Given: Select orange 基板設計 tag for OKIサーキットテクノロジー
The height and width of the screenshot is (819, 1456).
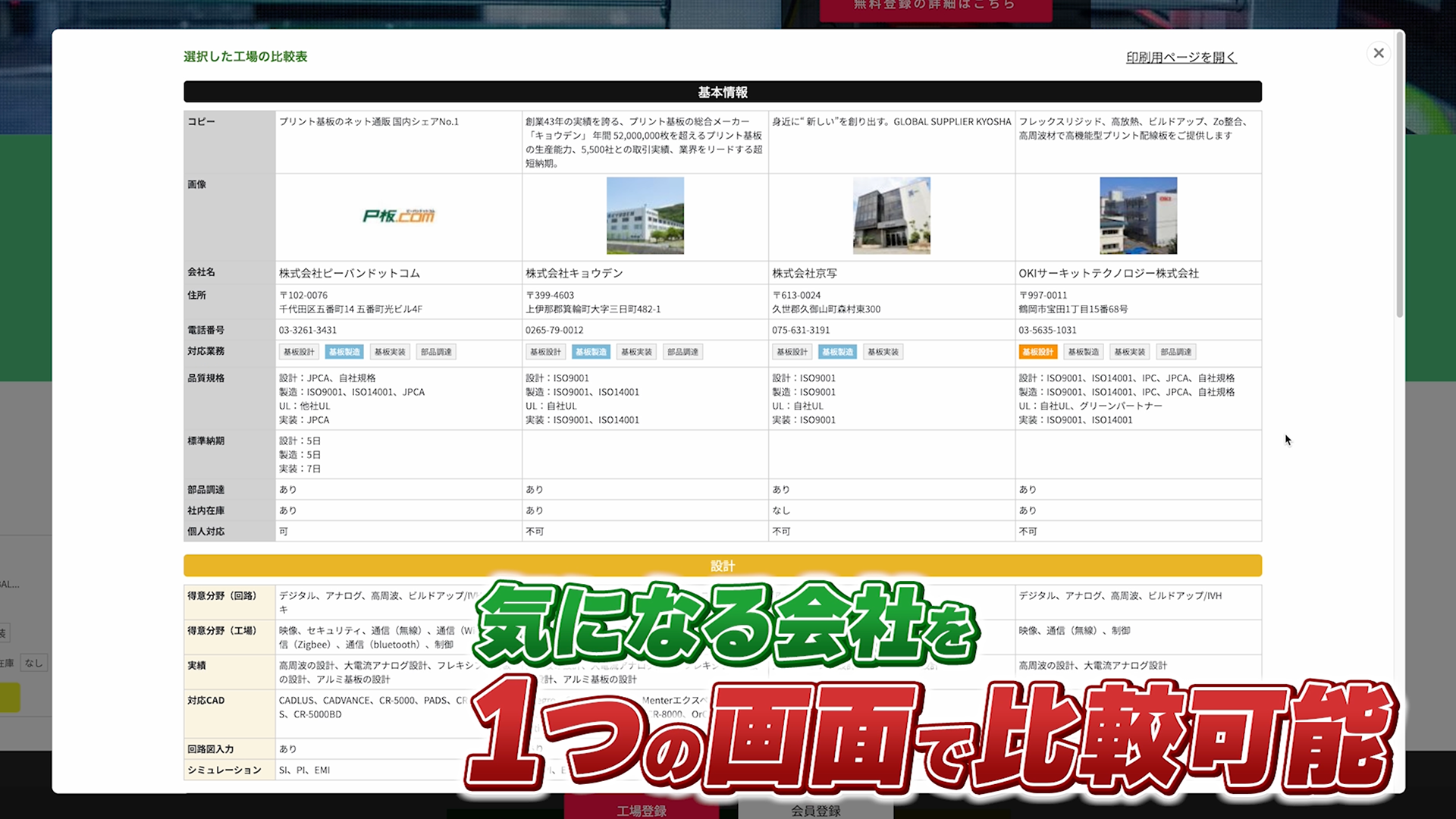Looking at the screenshot, I should pos(1037,352).
